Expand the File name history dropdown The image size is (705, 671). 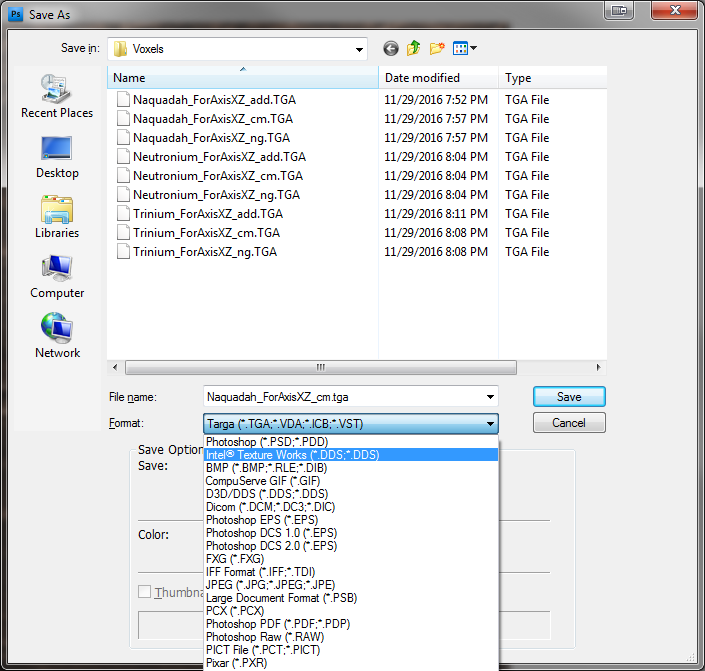490,397
